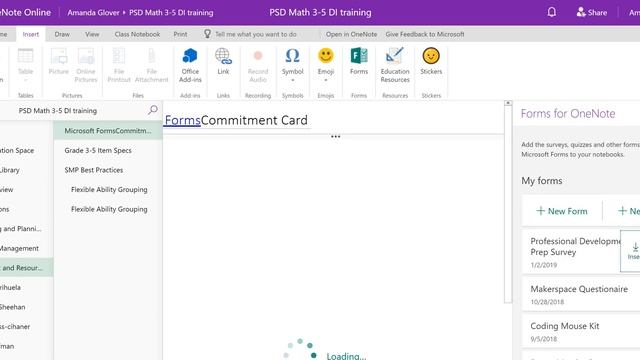
Task: Open notifications bell
Action: click(551, 12)
